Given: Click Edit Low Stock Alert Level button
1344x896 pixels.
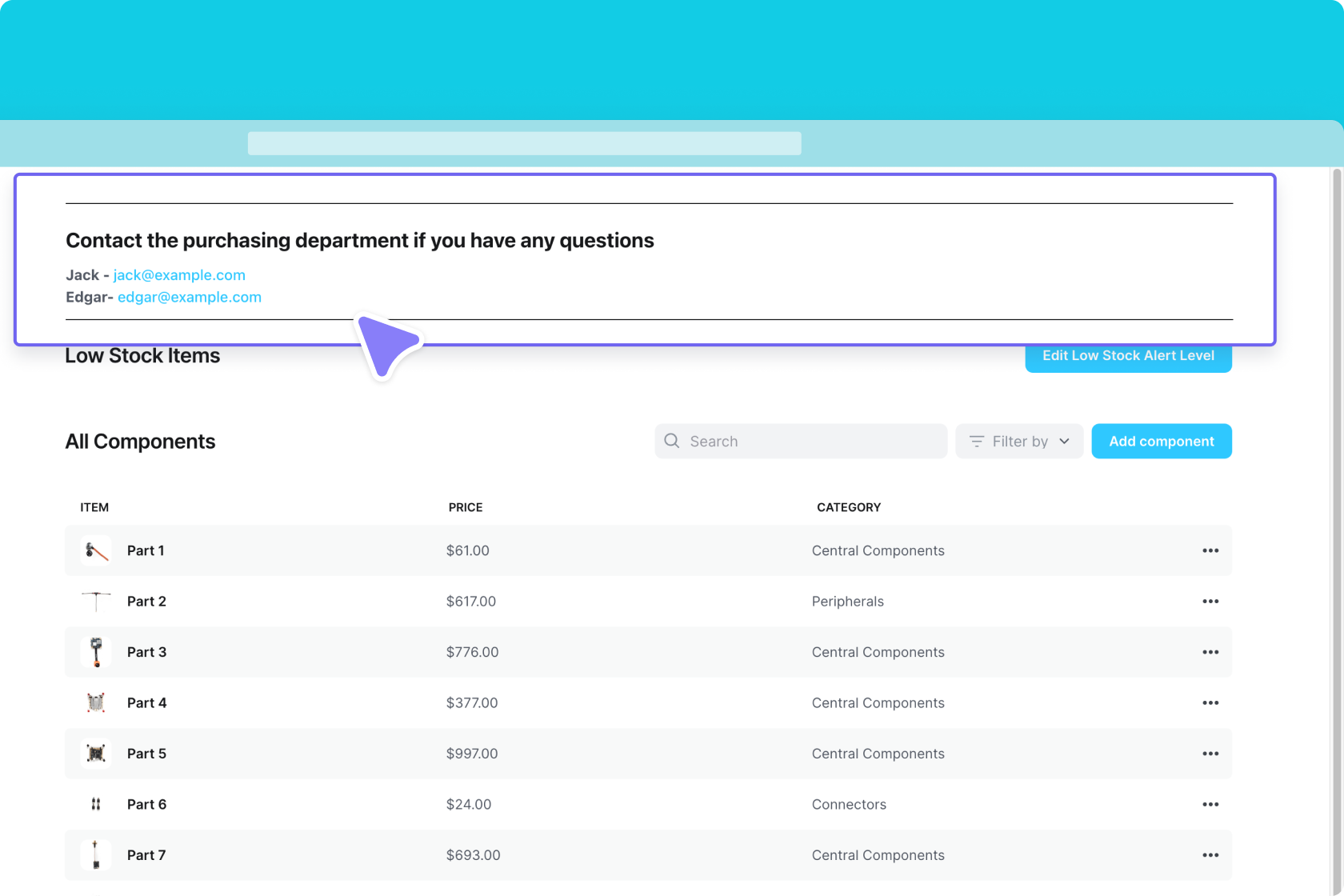Looking at the screenshot, I should 1128,357.
